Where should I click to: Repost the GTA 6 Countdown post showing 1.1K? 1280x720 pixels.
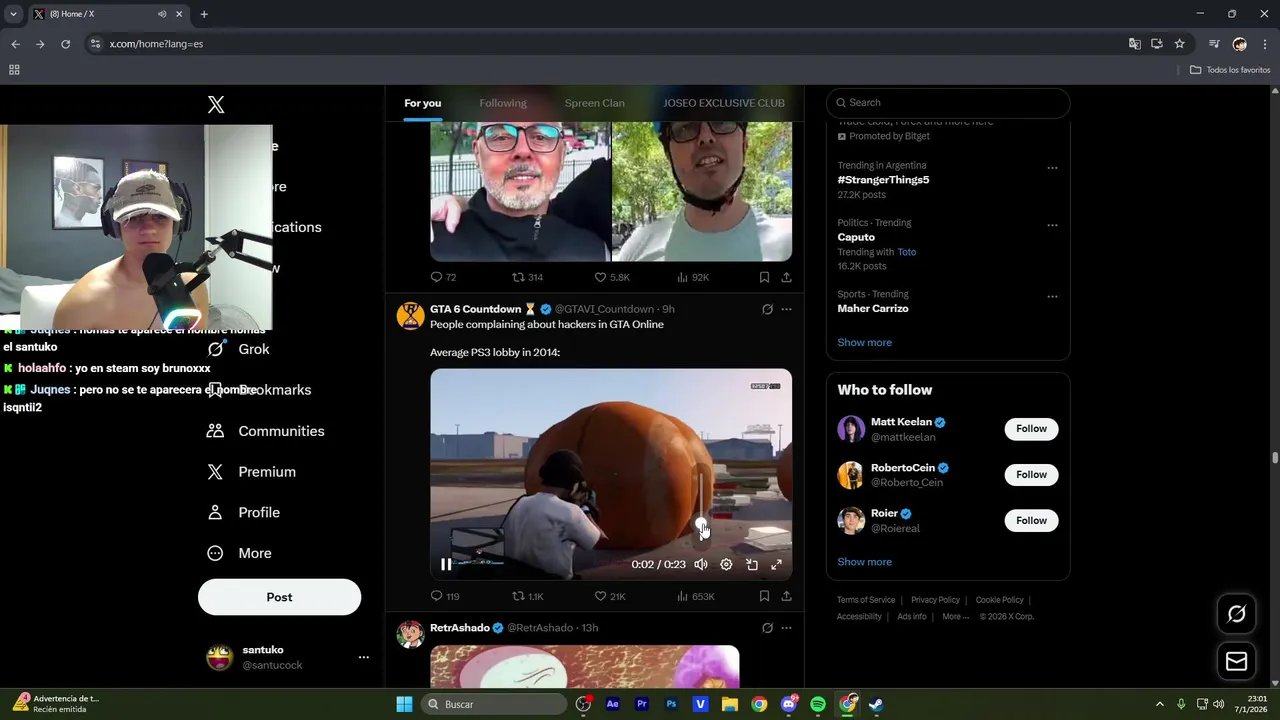(x=528, y=596)
